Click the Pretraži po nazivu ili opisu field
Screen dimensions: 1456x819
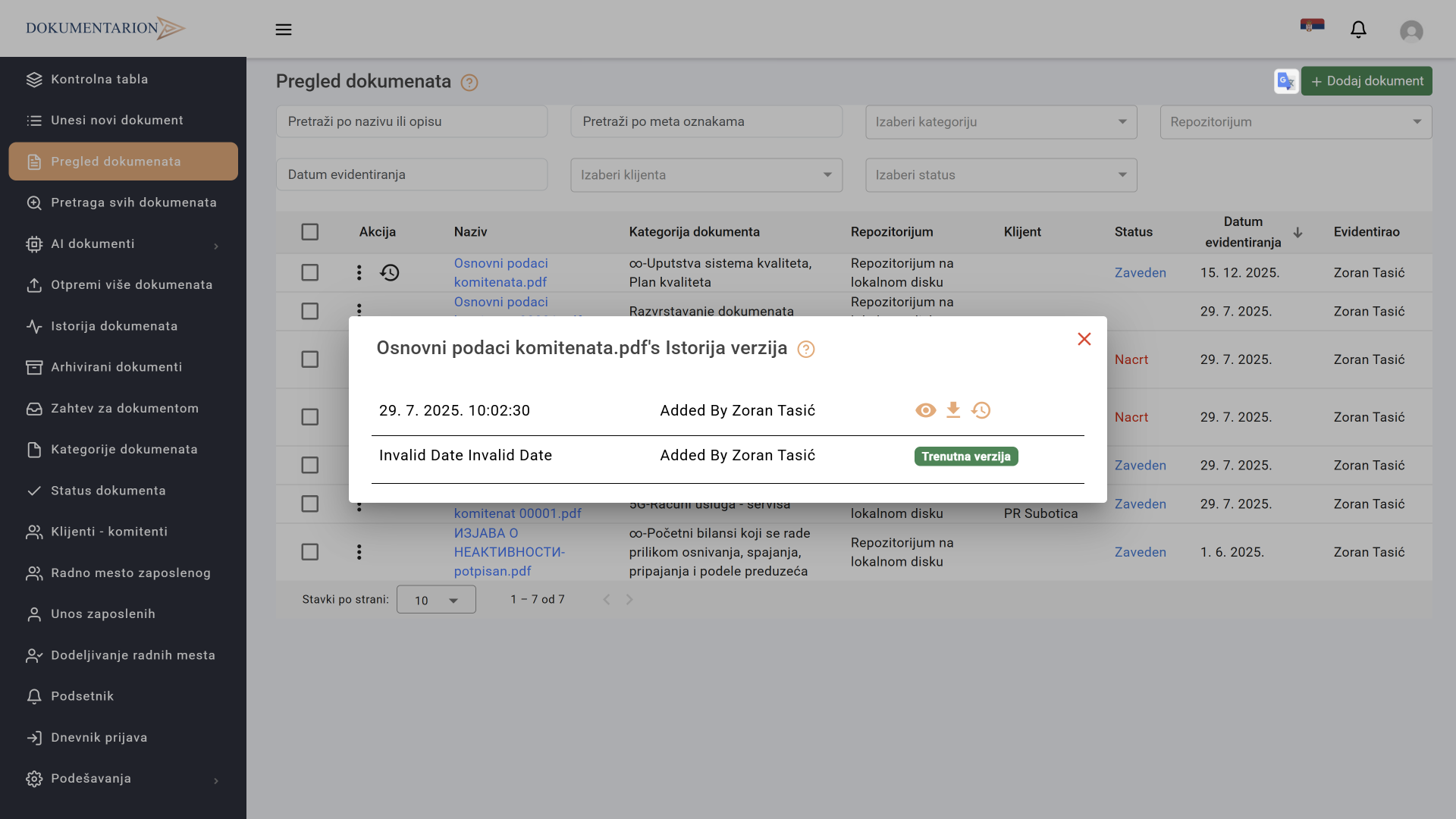pos(411,122)
